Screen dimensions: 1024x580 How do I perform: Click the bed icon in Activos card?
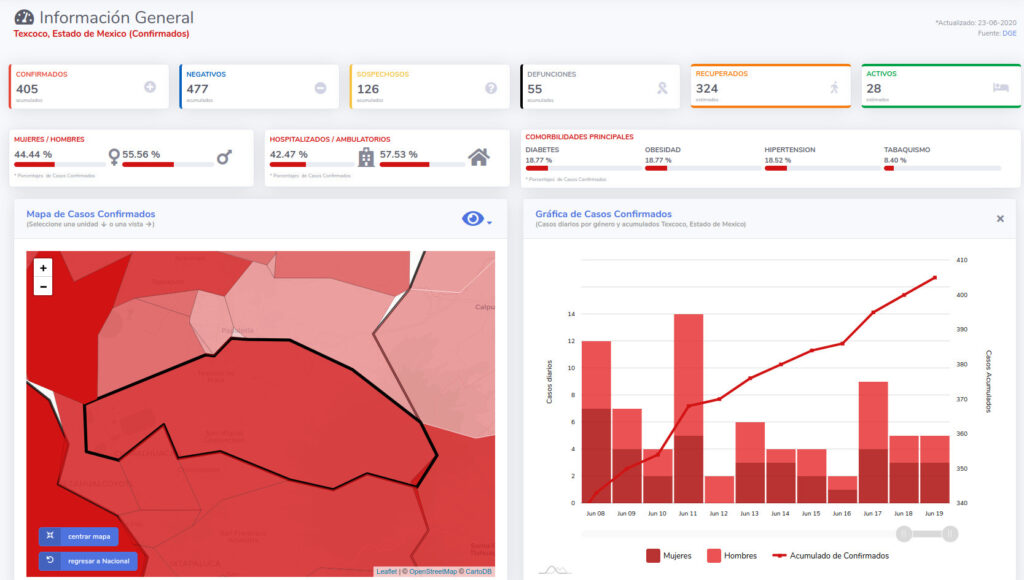[x=1001, y=88]
